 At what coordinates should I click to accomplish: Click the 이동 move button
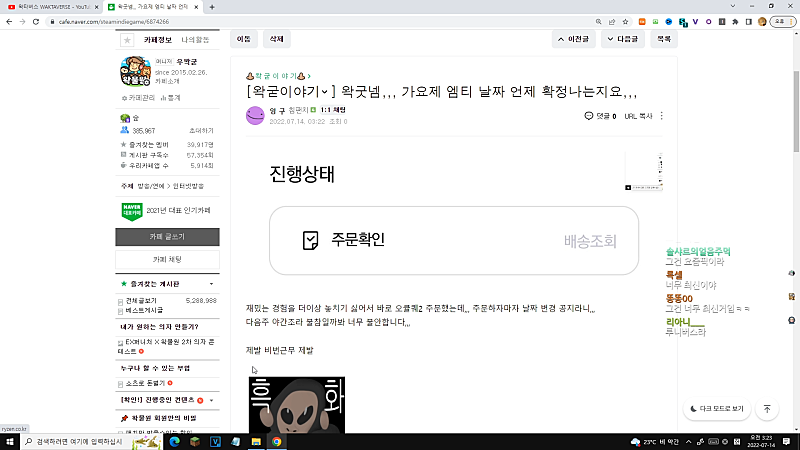244,39
